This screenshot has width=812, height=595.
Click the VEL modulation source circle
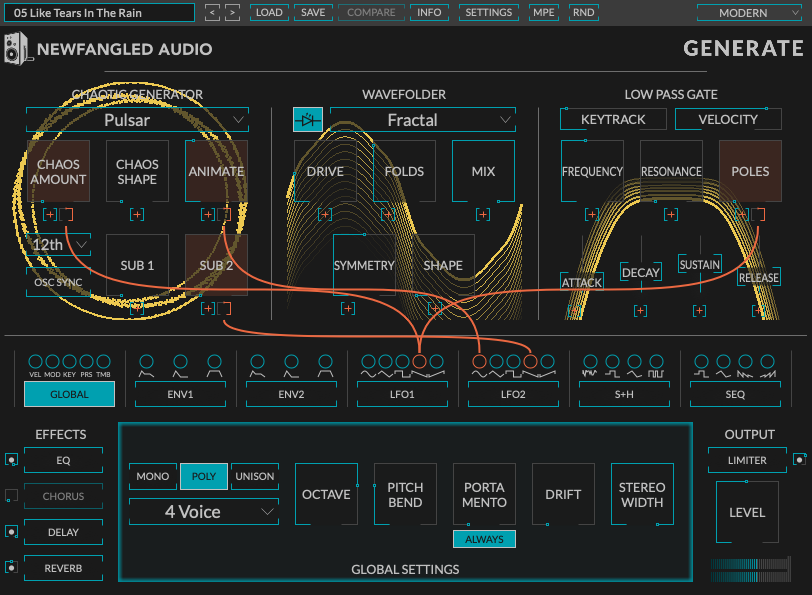tap(35, 361)
